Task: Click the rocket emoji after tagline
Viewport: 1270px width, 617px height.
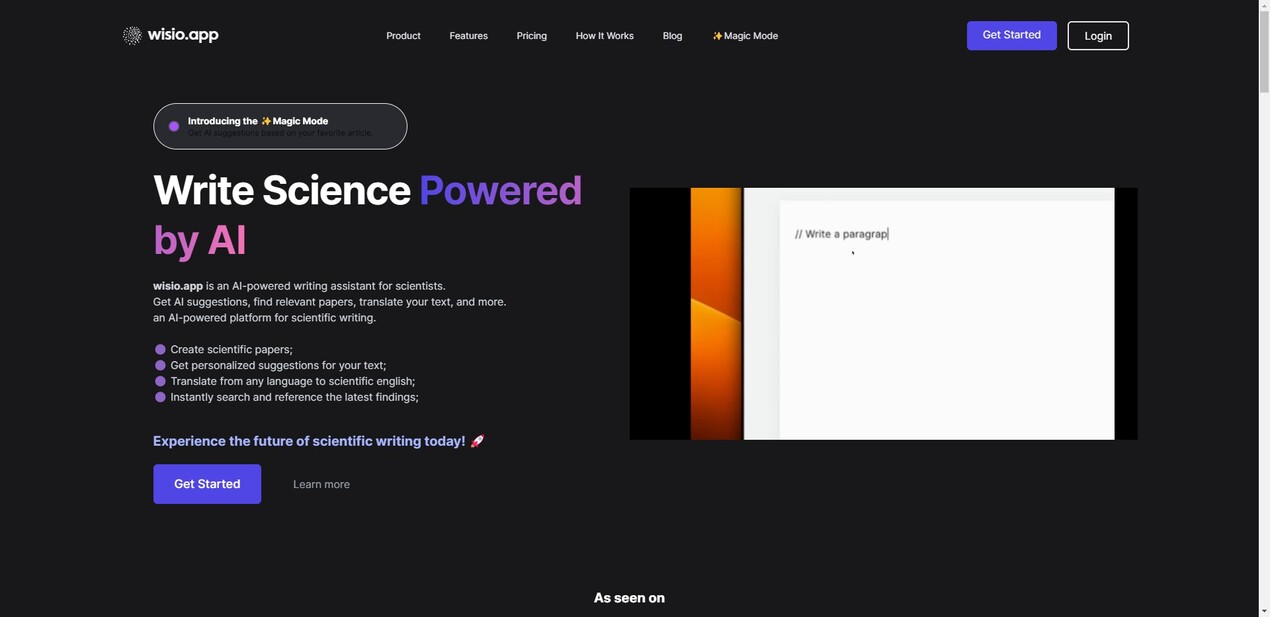Action: (477, 441)
